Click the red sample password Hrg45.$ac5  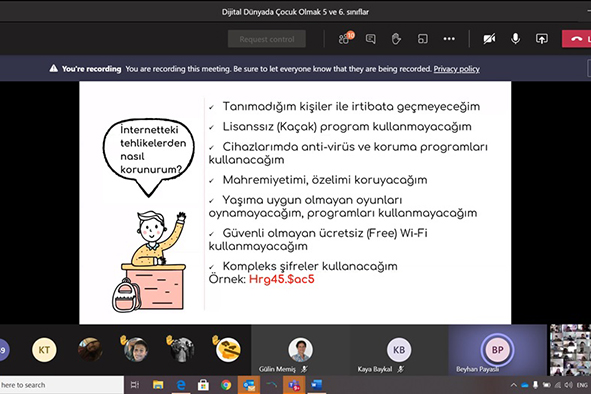click(281, 279)
